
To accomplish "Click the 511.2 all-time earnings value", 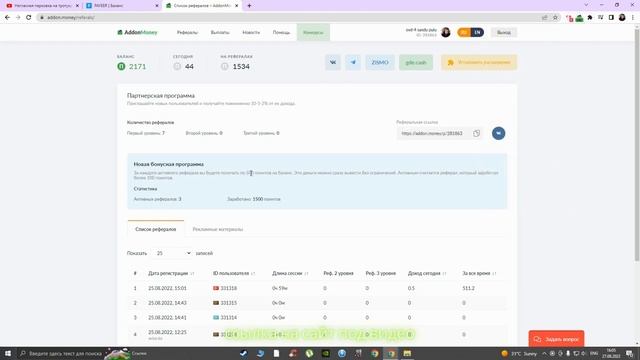I will [469, 288].
